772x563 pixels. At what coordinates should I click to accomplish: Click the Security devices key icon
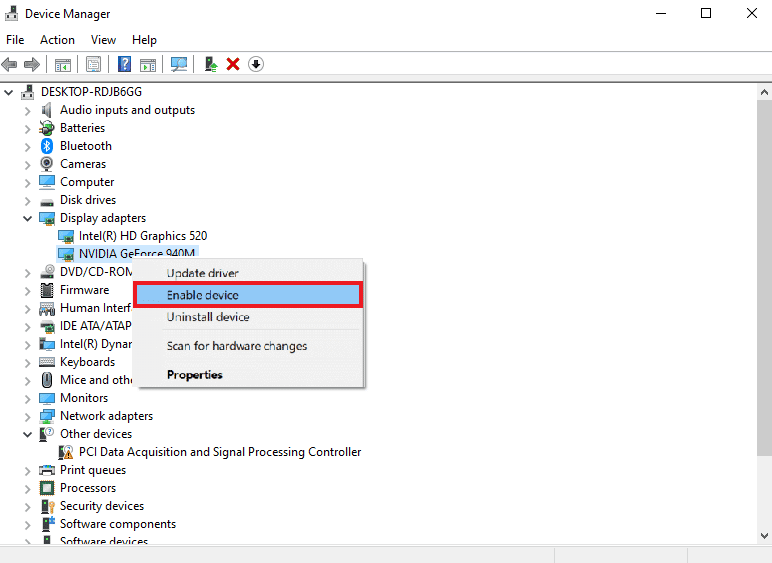coord(47,506)
